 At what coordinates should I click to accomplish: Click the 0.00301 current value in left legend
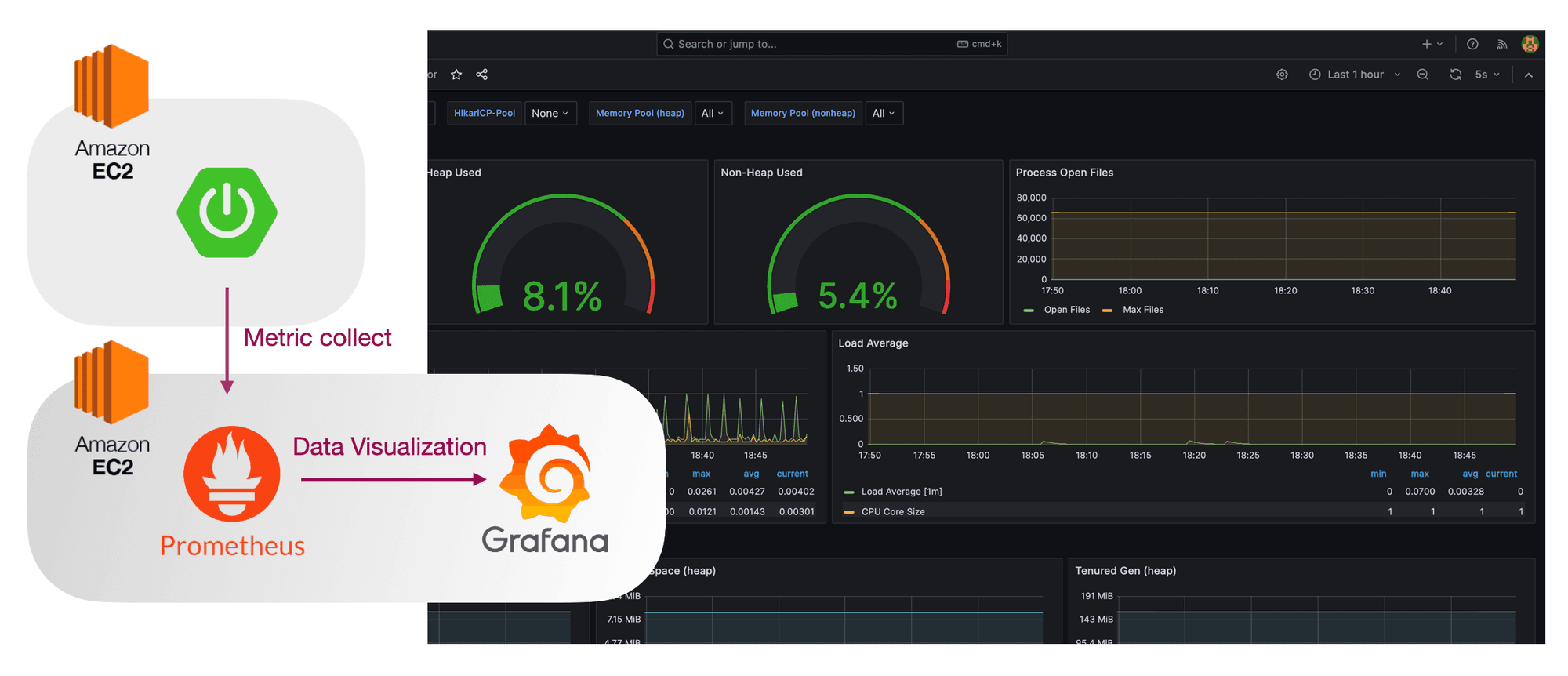[797, 511]
